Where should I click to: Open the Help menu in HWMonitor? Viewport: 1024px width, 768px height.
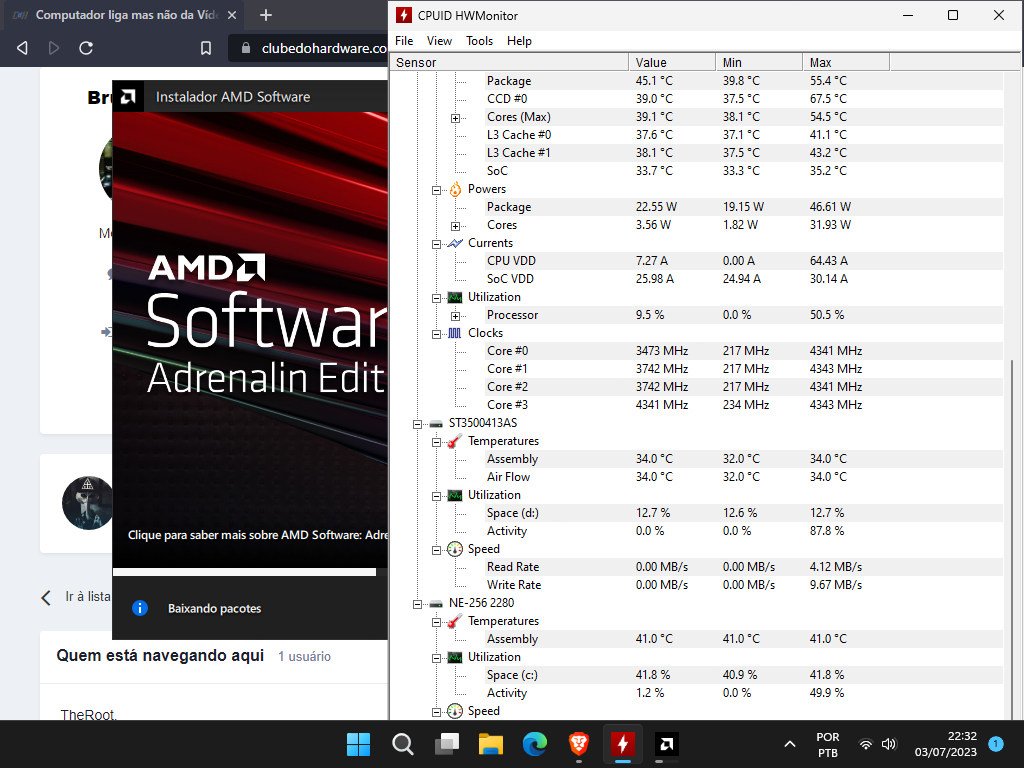coord(519,40)
